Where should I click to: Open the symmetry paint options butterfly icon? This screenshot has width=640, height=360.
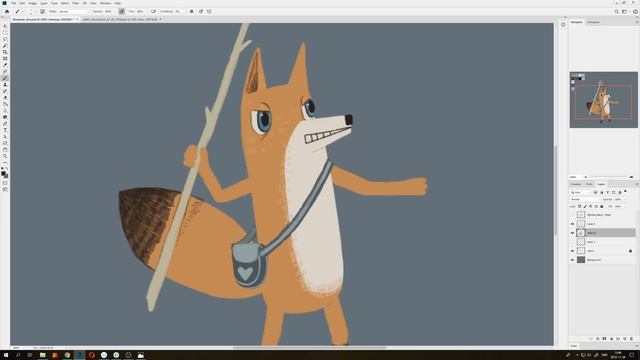[209, 11]
